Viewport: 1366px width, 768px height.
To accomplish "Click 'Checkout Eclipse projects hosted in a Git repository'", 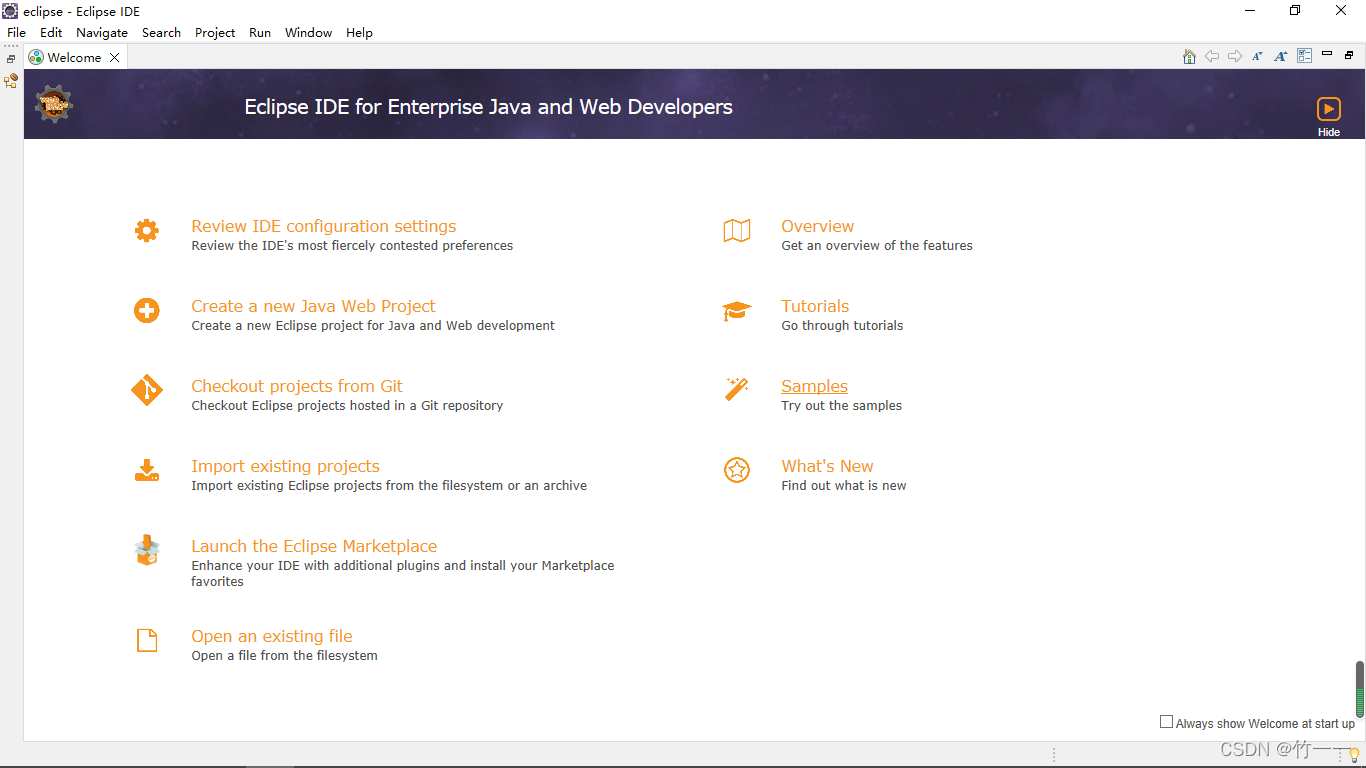I will tap(347, 405).
